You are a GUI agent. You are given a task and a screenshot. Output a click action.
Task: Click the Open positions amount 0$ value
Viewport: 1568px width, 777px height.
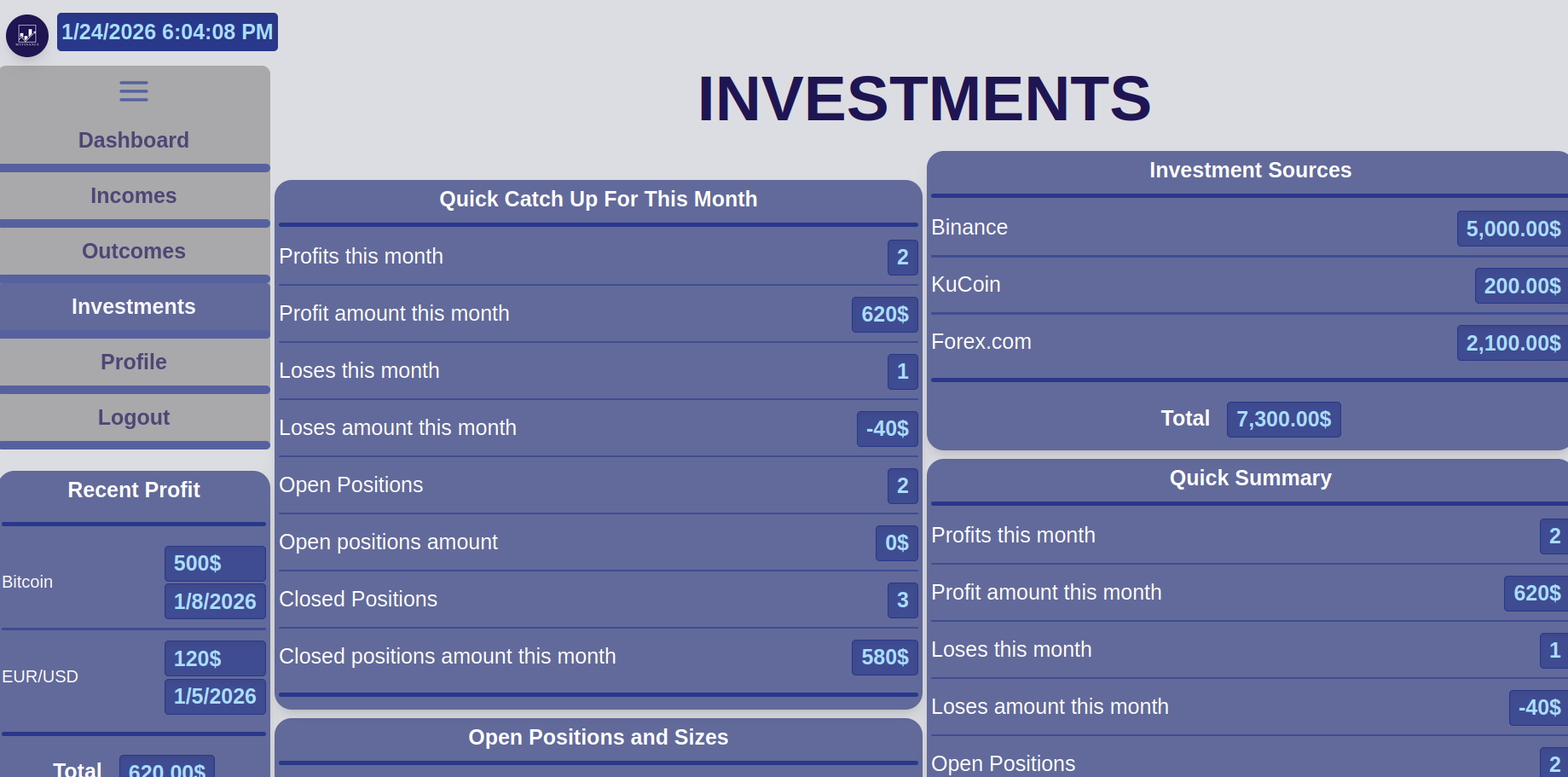click(x=896, y=543)
